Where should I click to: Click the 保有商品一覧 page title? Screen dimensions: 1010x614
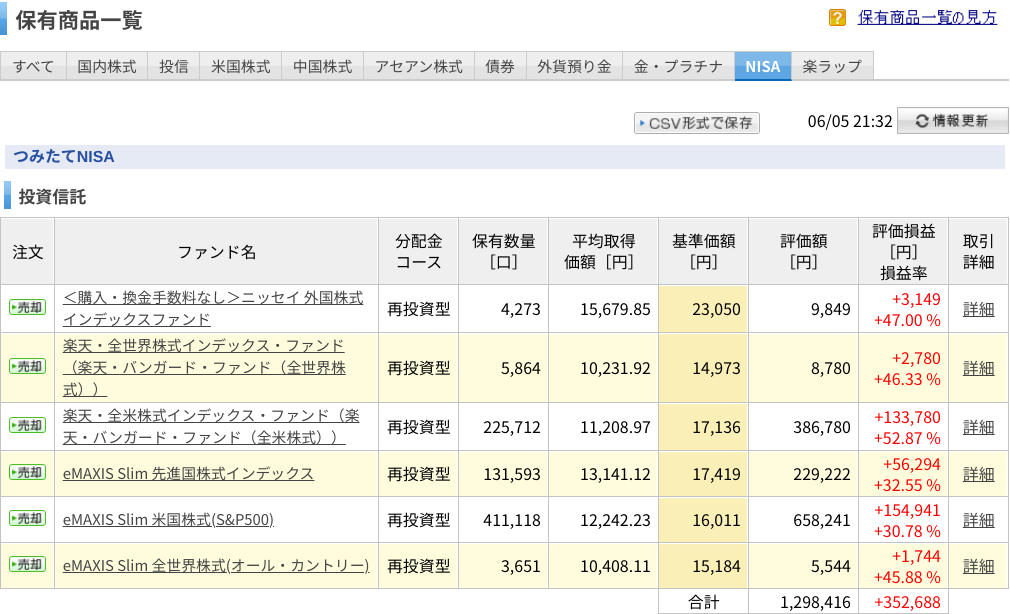click(x=79, y=20)
